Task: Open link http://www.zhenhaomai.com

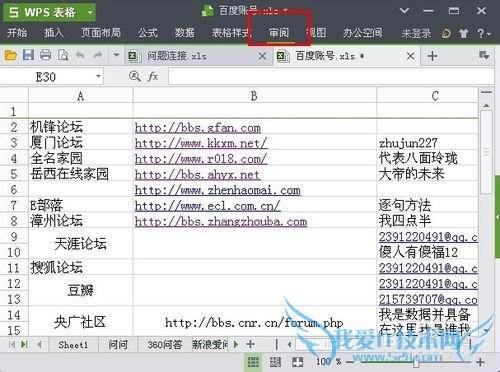Action: tap(217, 190)
